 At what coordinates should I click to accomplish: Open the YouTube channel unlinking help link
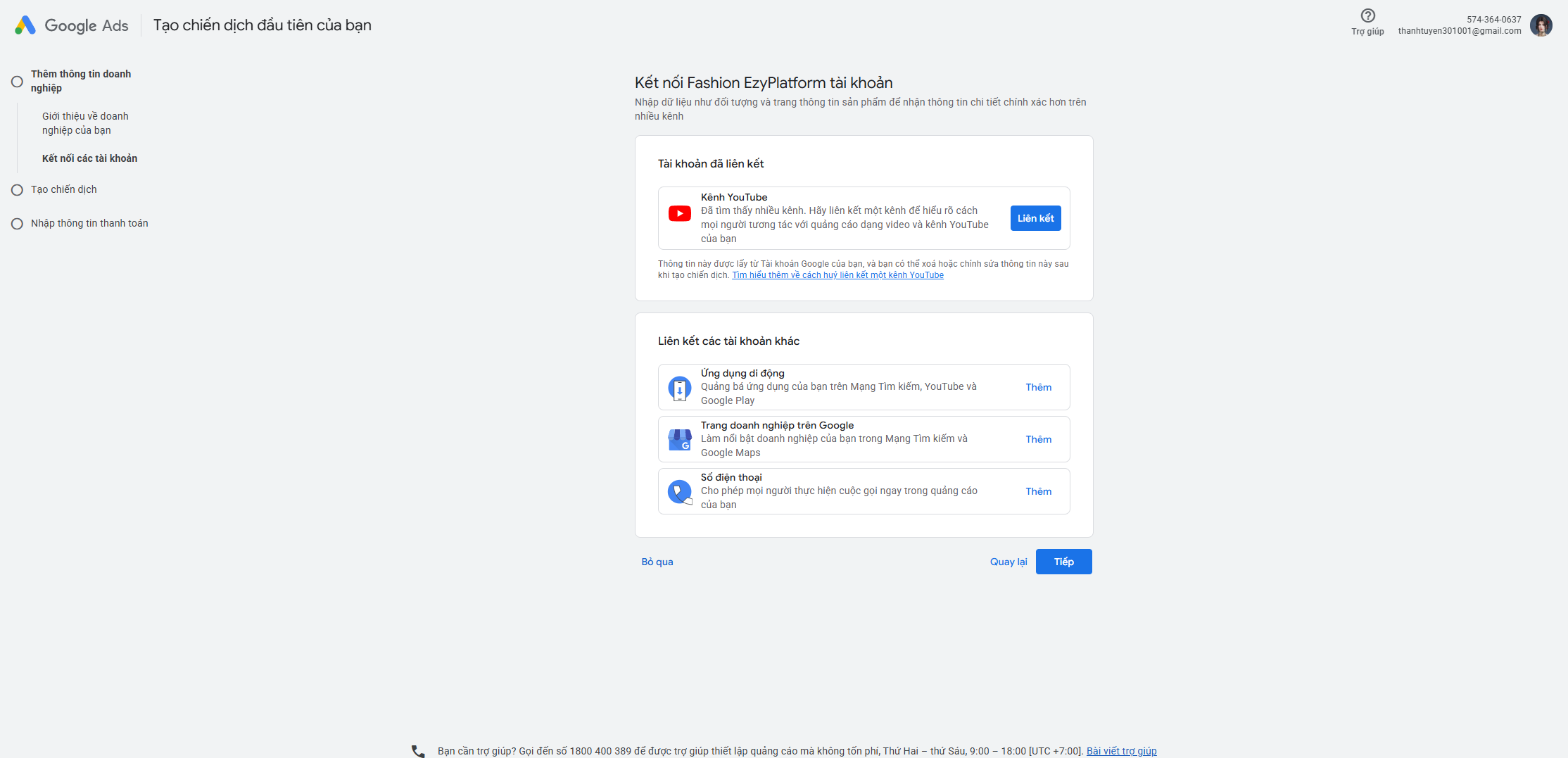(x=838, y=275)
